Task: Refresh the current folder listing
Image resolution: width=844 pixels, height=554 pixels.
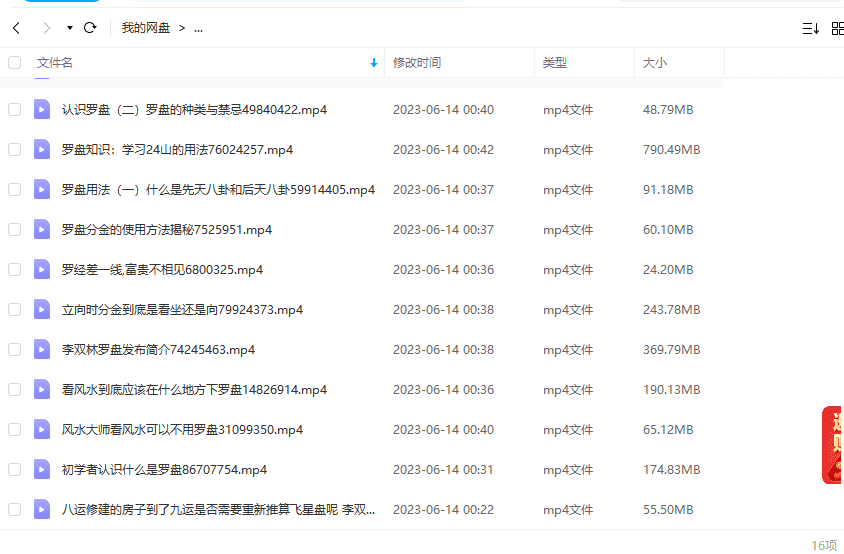Action: (x=90, y=28)
